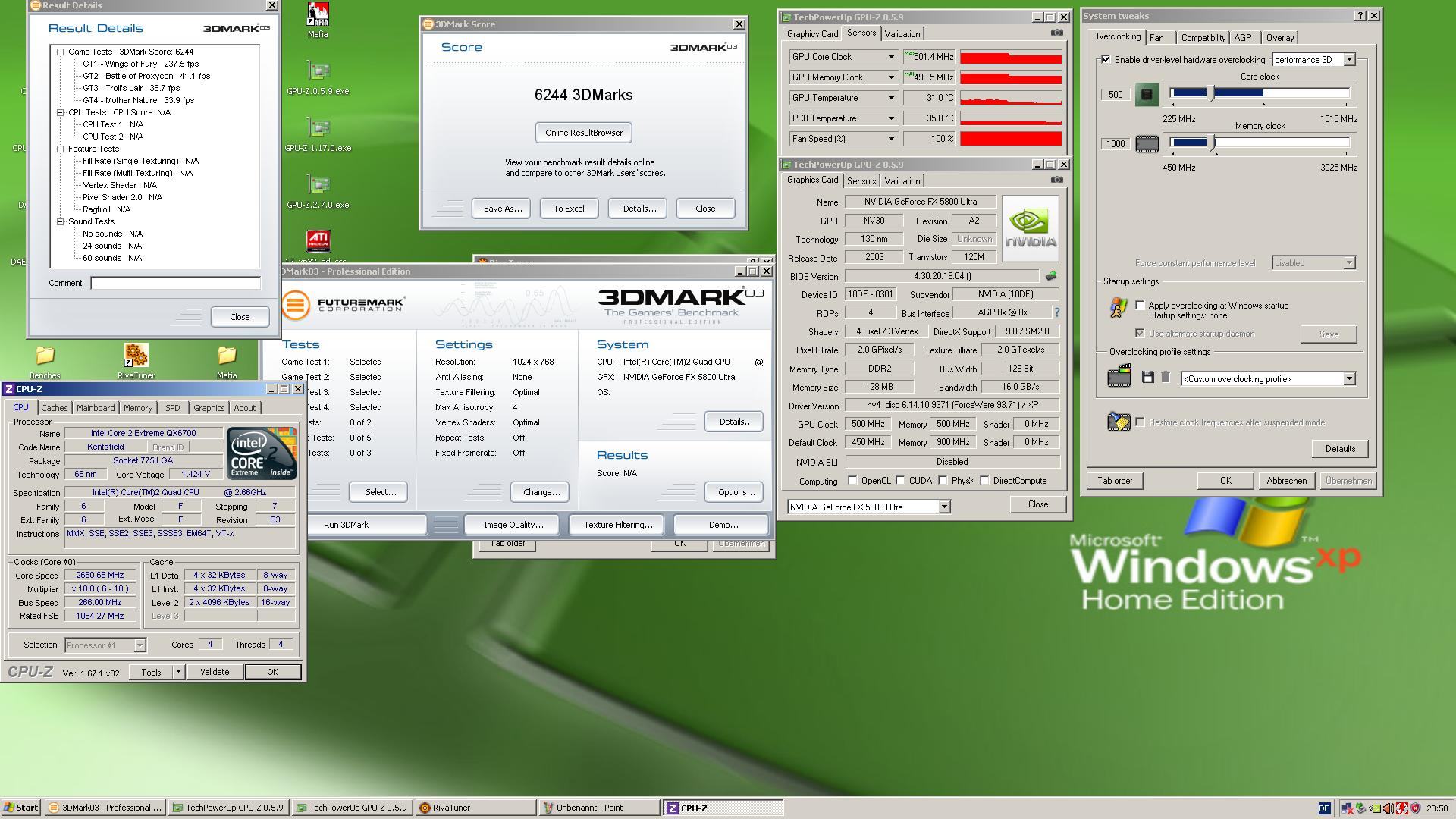Check the OpenCL computing checkbox
Viewport: 1456px width, 819px height.
pyautogui.click(x=852, y=481)
